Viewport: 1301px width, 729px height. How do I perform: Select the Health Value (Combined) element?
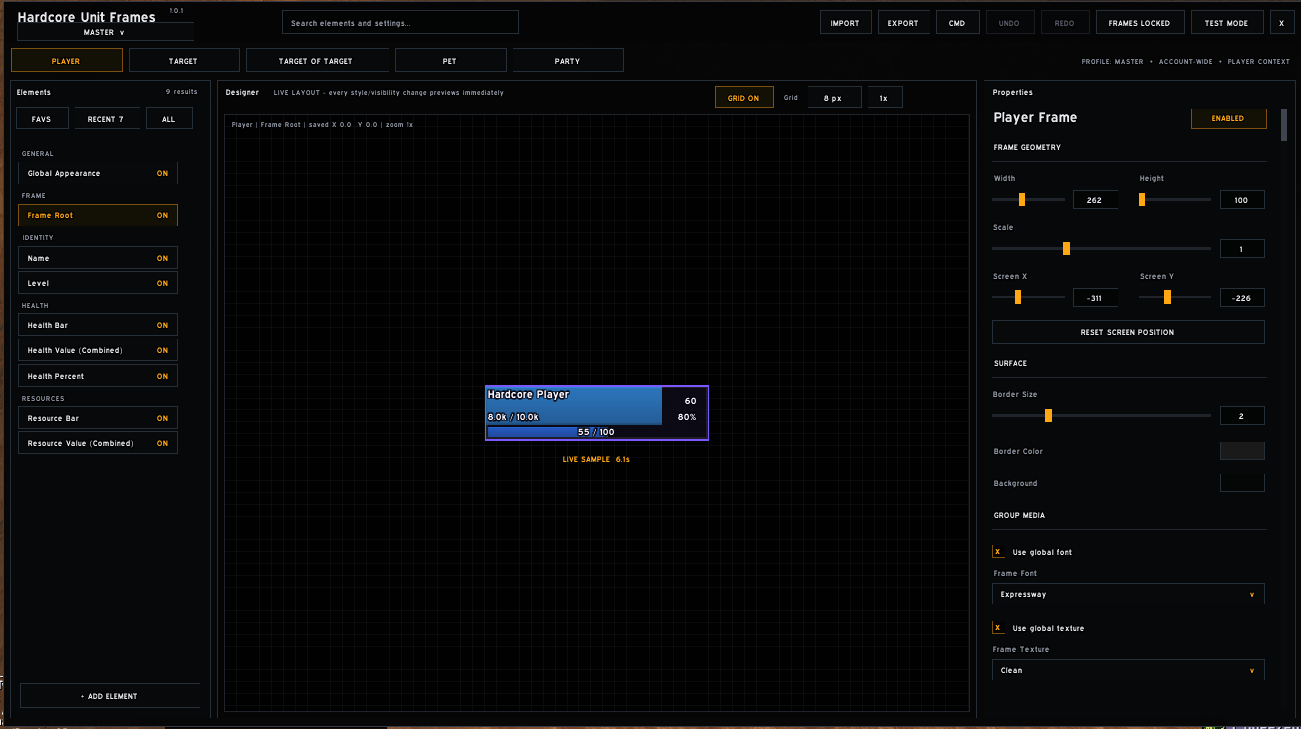tap(98, 350)
